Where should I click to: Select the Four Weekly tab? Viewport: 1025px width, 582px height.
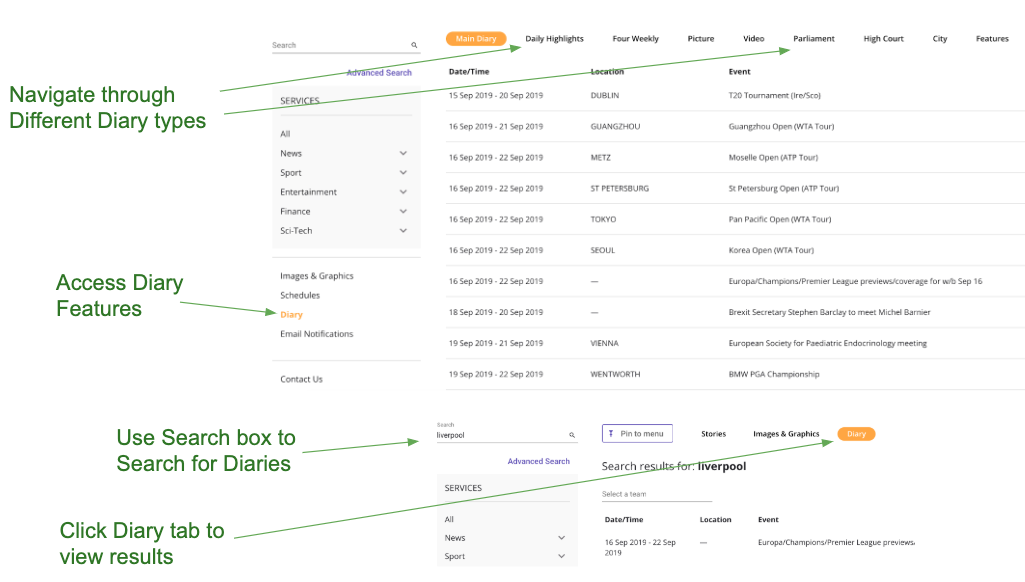click(635, 39)
